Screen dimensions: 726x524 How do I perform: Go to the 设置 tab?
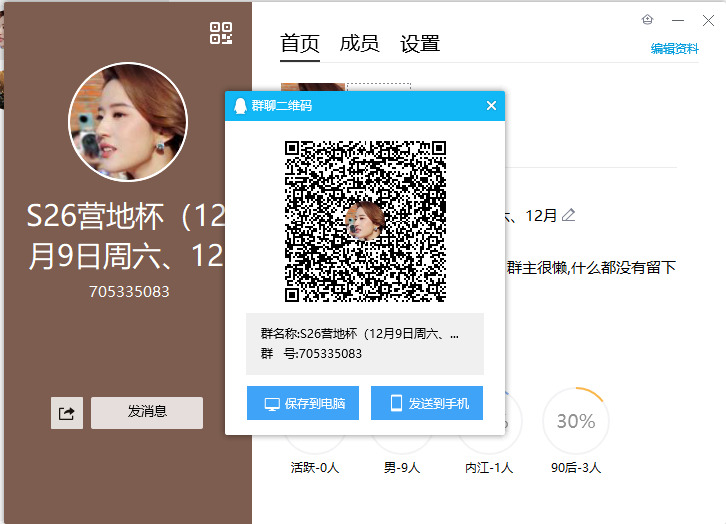[420, 44]
